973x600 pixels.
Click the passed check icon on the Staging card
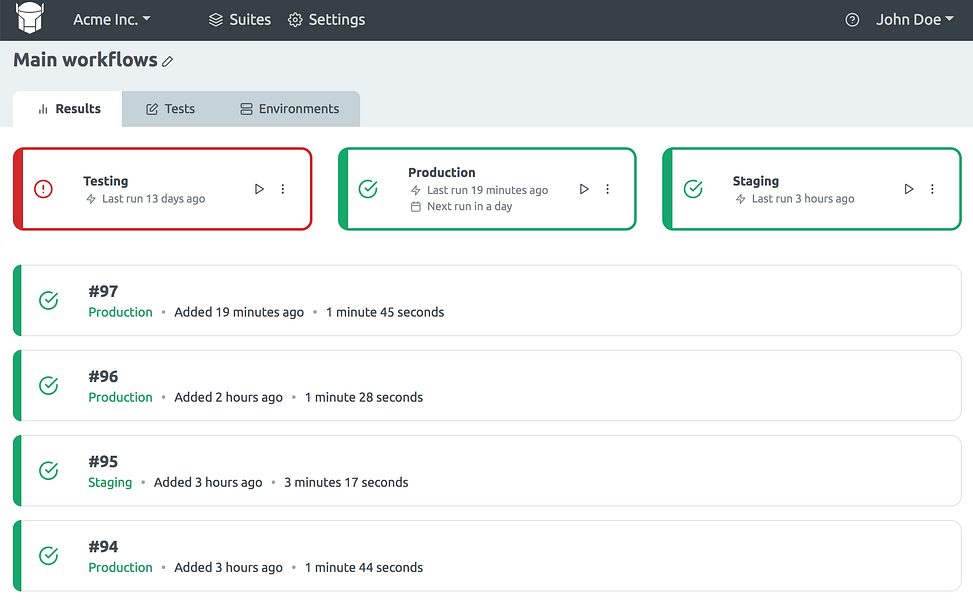coord(693,189)
